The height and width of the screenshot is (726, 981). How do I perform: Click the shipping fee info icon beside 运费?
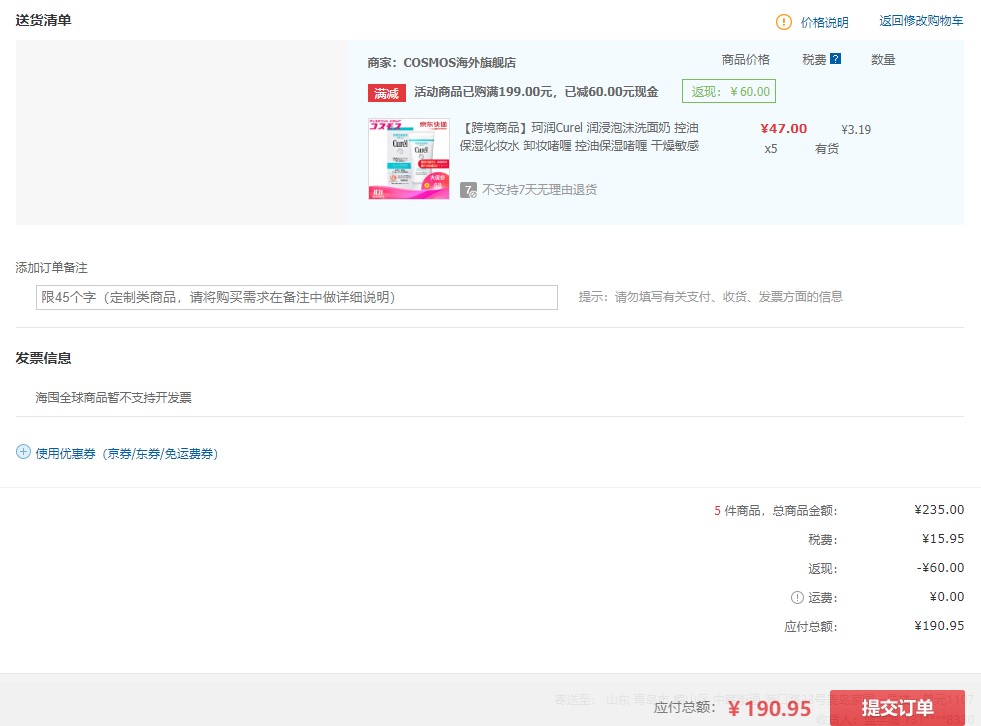tap(797, 598)
